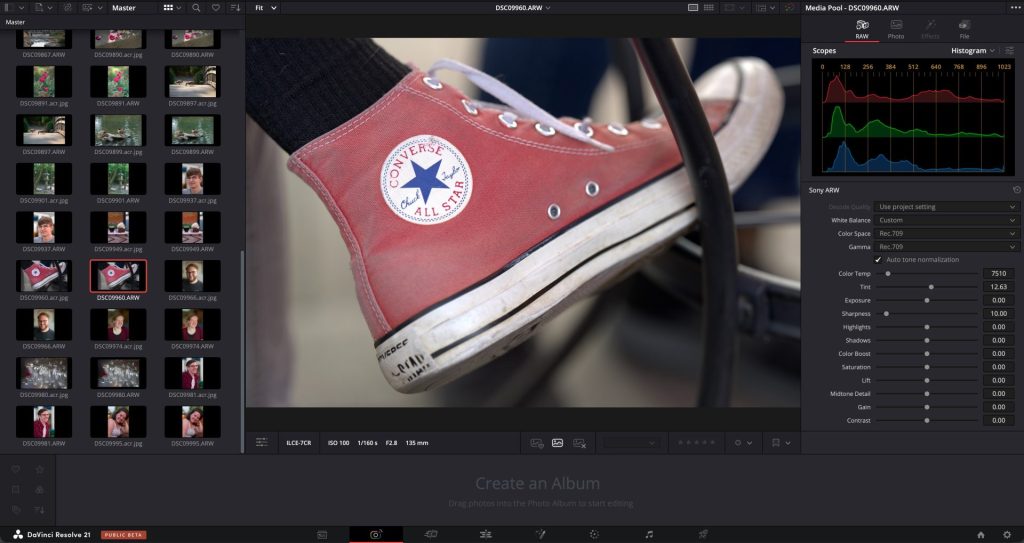This screenshot has width=1024, height=543.
Task: Click the heart favorites filter icon
Action: pos(216,7)
